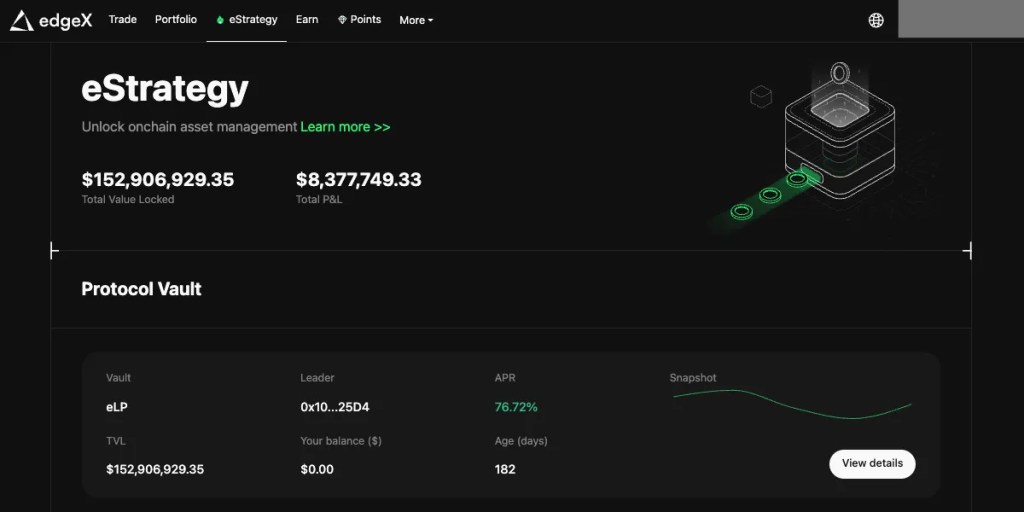Click the Points diamond icon
The width and height of the screenshot is (1024, 512).
point(342,20)
